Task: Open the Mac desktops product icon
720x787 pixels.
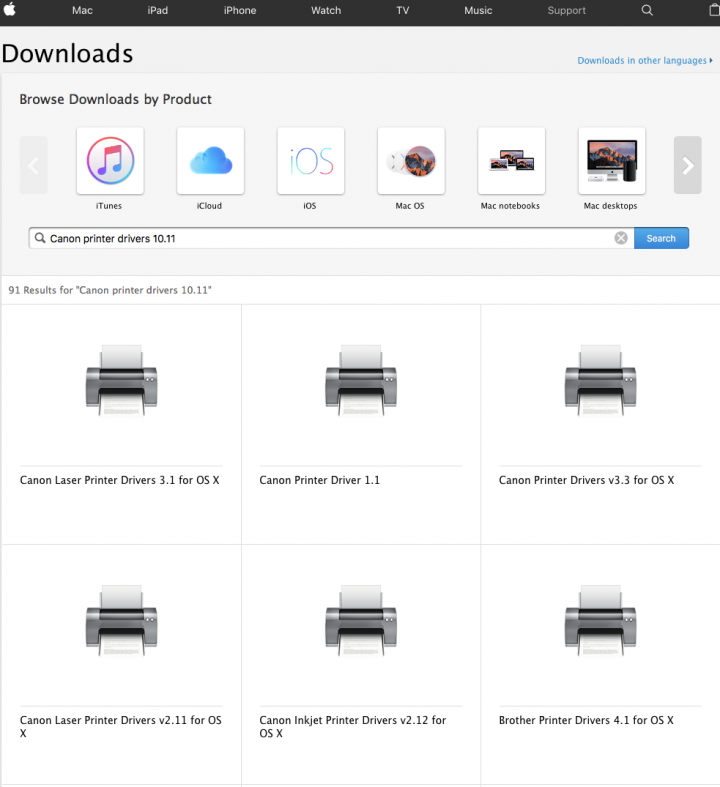Action: [x=612, y=161]
